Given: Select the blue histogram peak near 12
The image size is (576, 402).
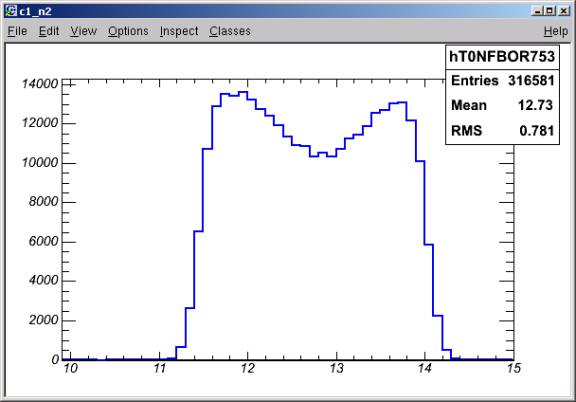Looking at the screenshot, I should (x=243, y=92).
